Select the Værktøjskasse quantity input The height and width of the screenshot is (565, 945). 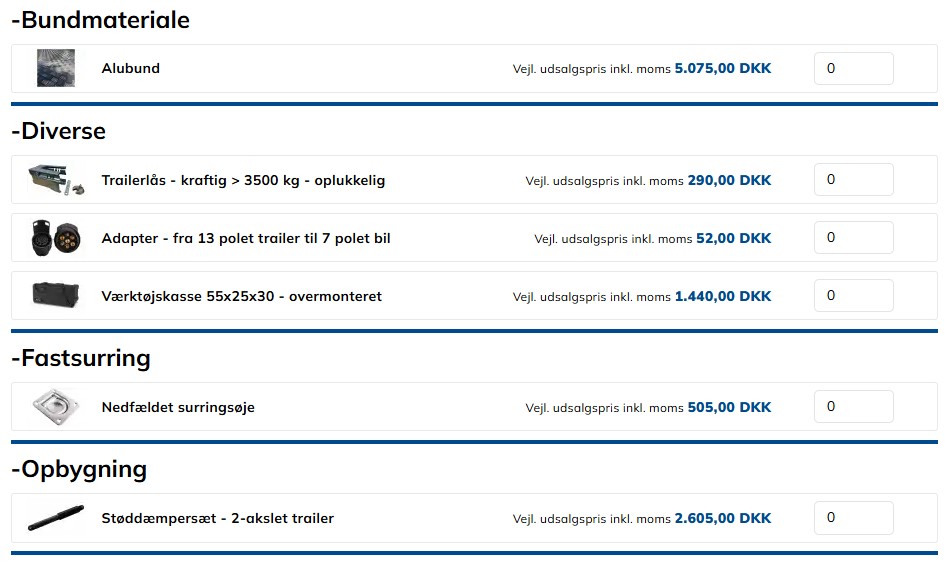853,296
